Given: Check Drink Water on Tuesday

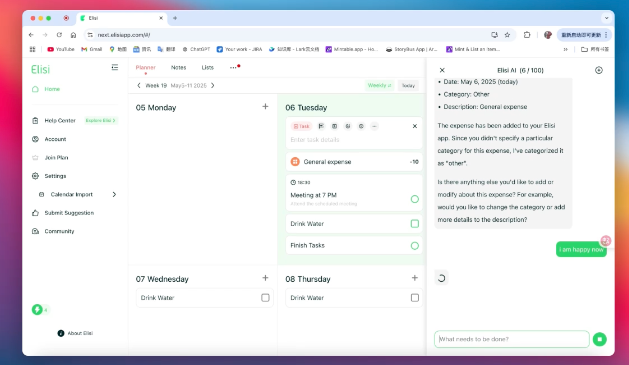Looking at the screenshot, I should (x=415, y=224).
